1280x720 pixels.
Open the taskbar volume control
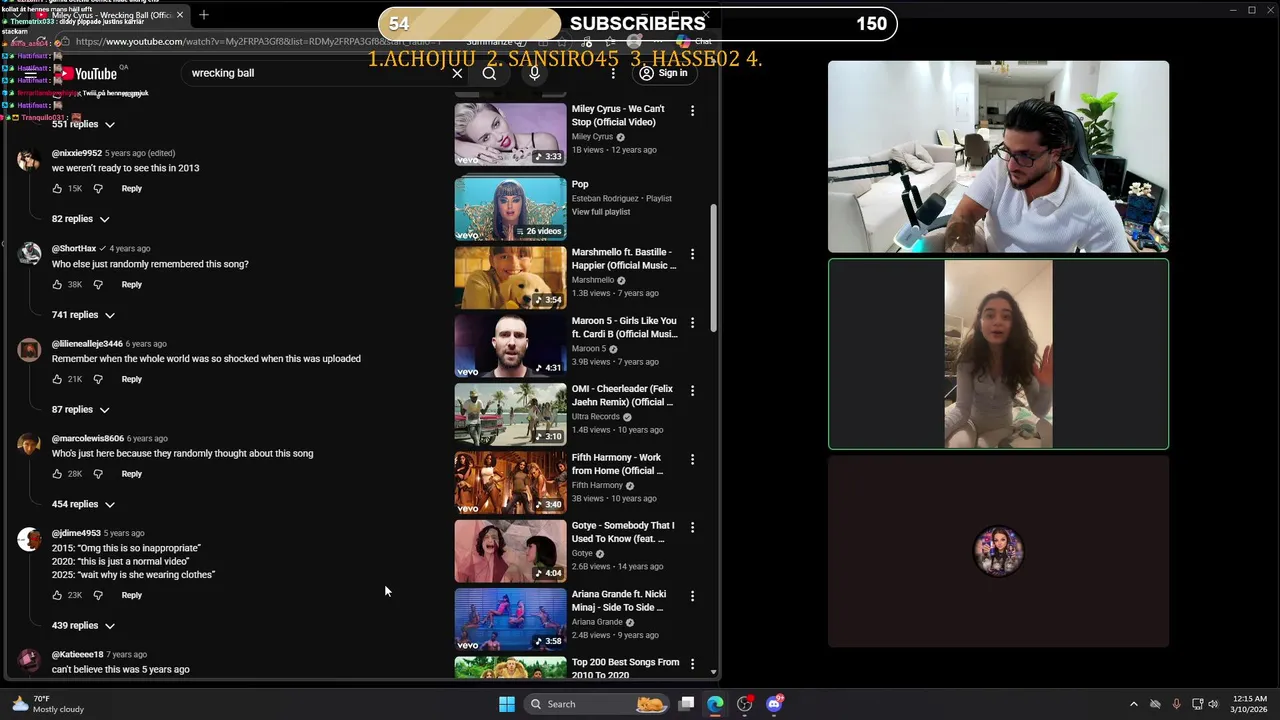pos(1213,704)
